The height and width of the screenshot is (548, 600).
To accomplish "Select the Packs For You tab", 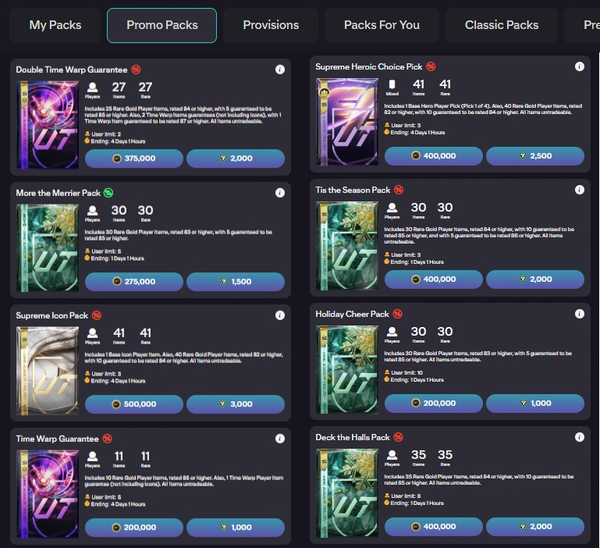I will click(381, 25).
